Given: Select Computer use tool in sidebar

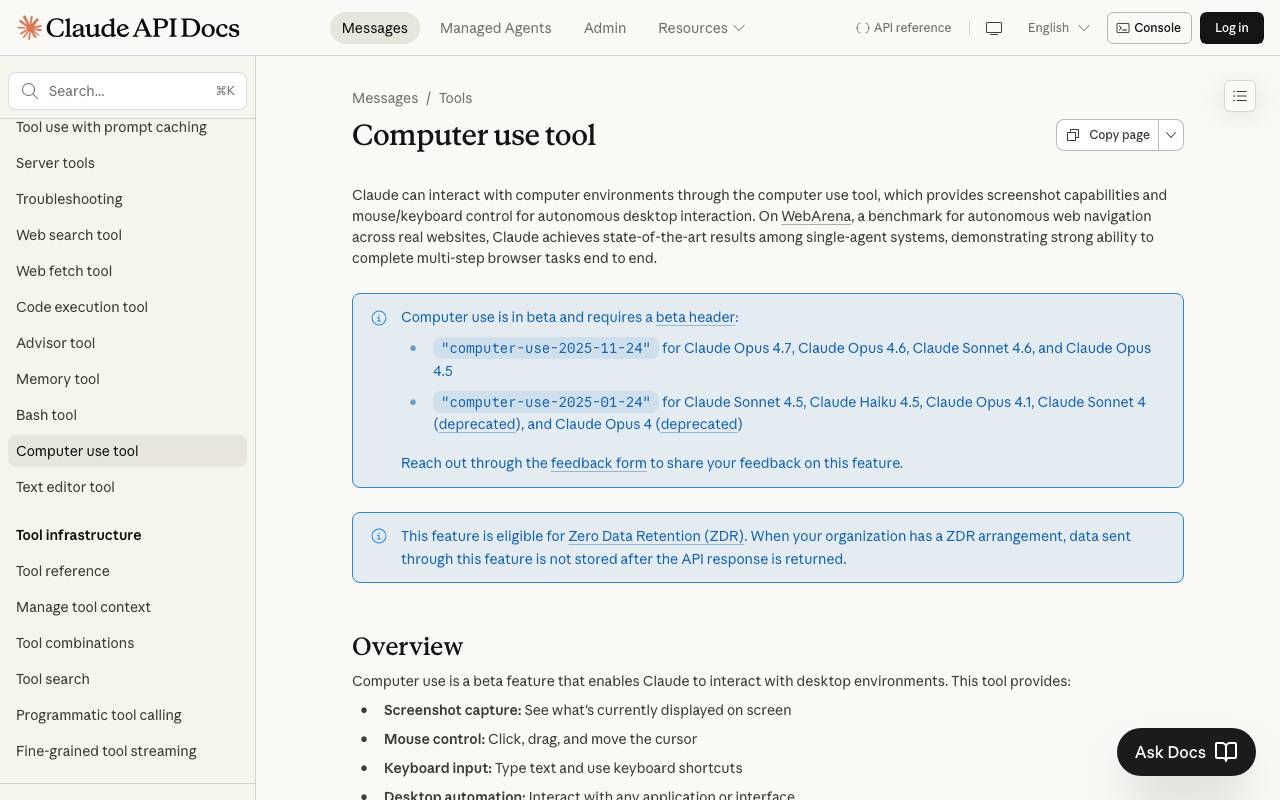Looking at the screenshot, I should click(127, 451).
